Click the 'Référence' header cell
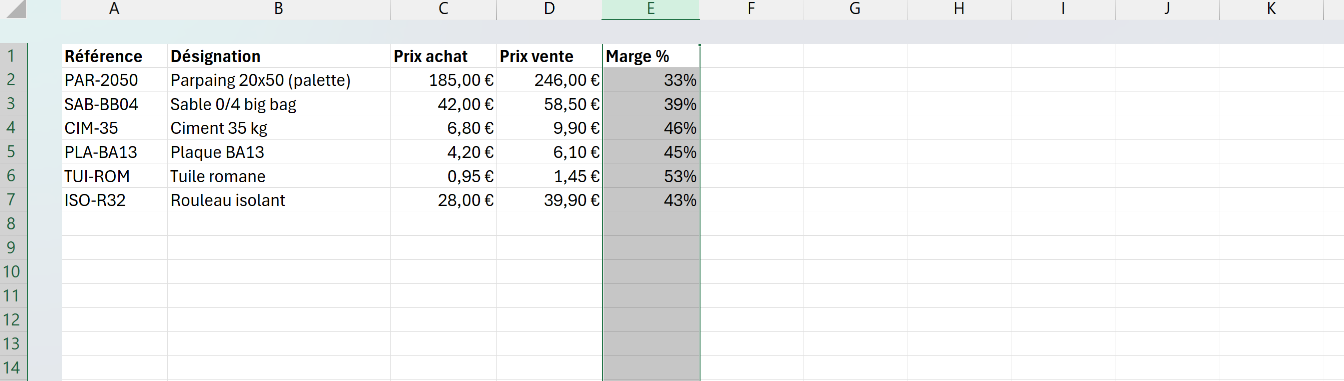Screen dimensions: 1344x381 click(x=114, y=56)
